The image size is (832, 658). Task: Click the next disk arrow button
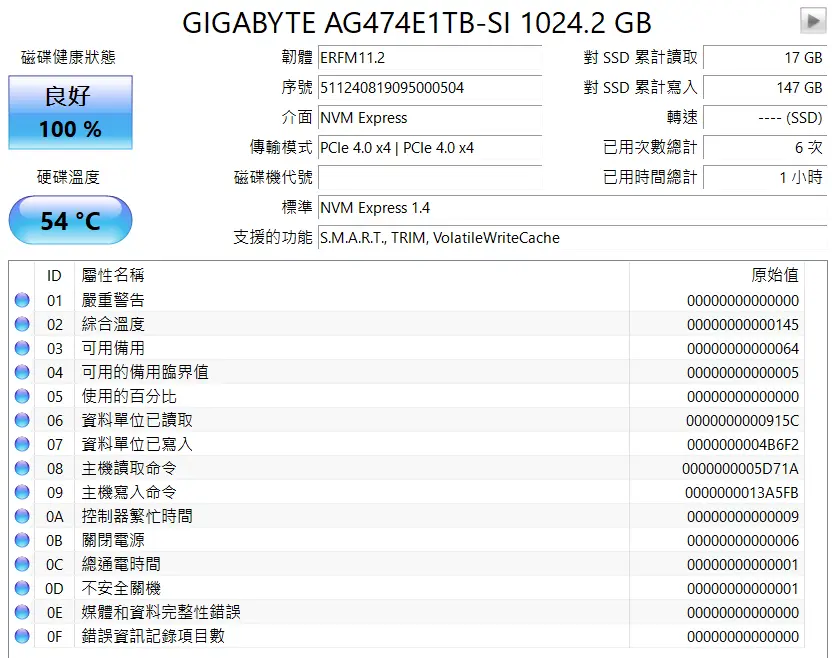812,21
